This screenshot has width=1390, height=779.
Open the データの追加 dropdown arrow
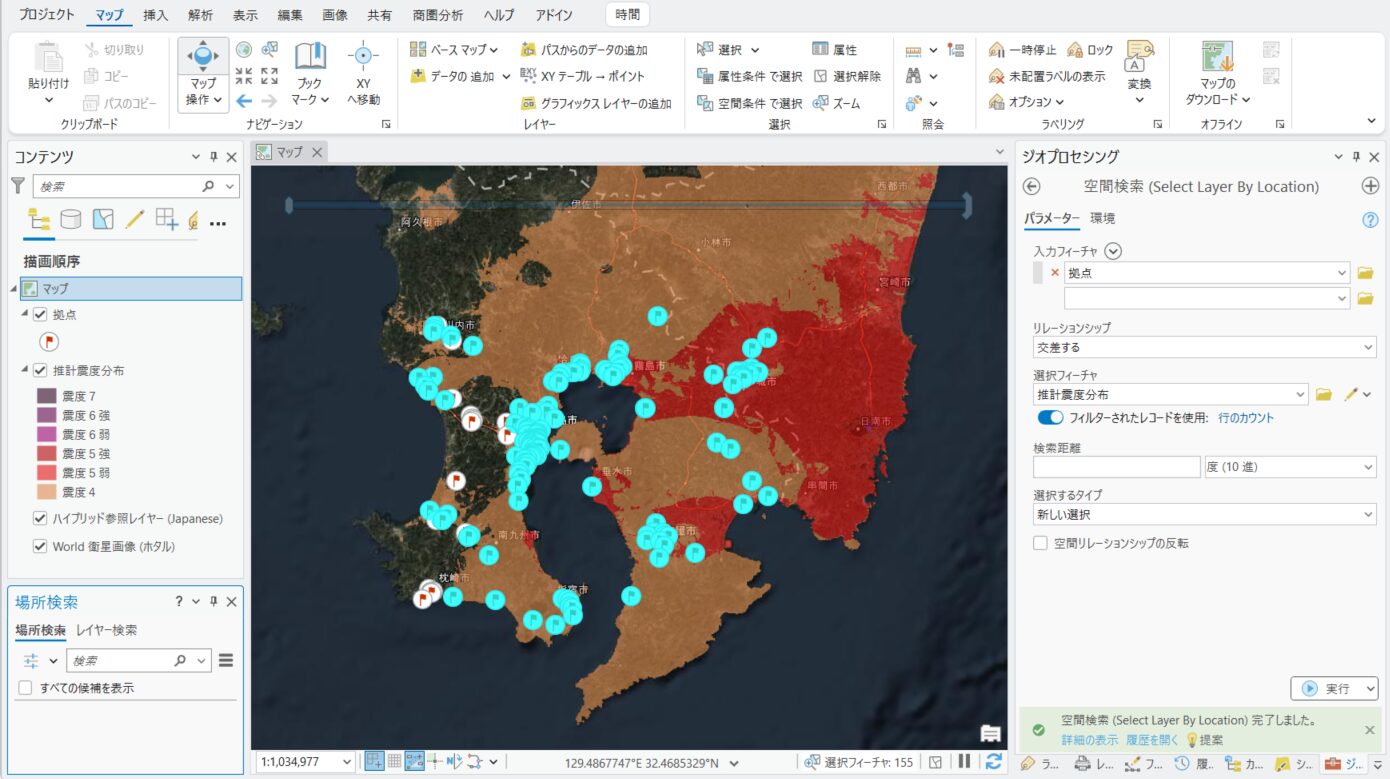click(x=506, y=76)
